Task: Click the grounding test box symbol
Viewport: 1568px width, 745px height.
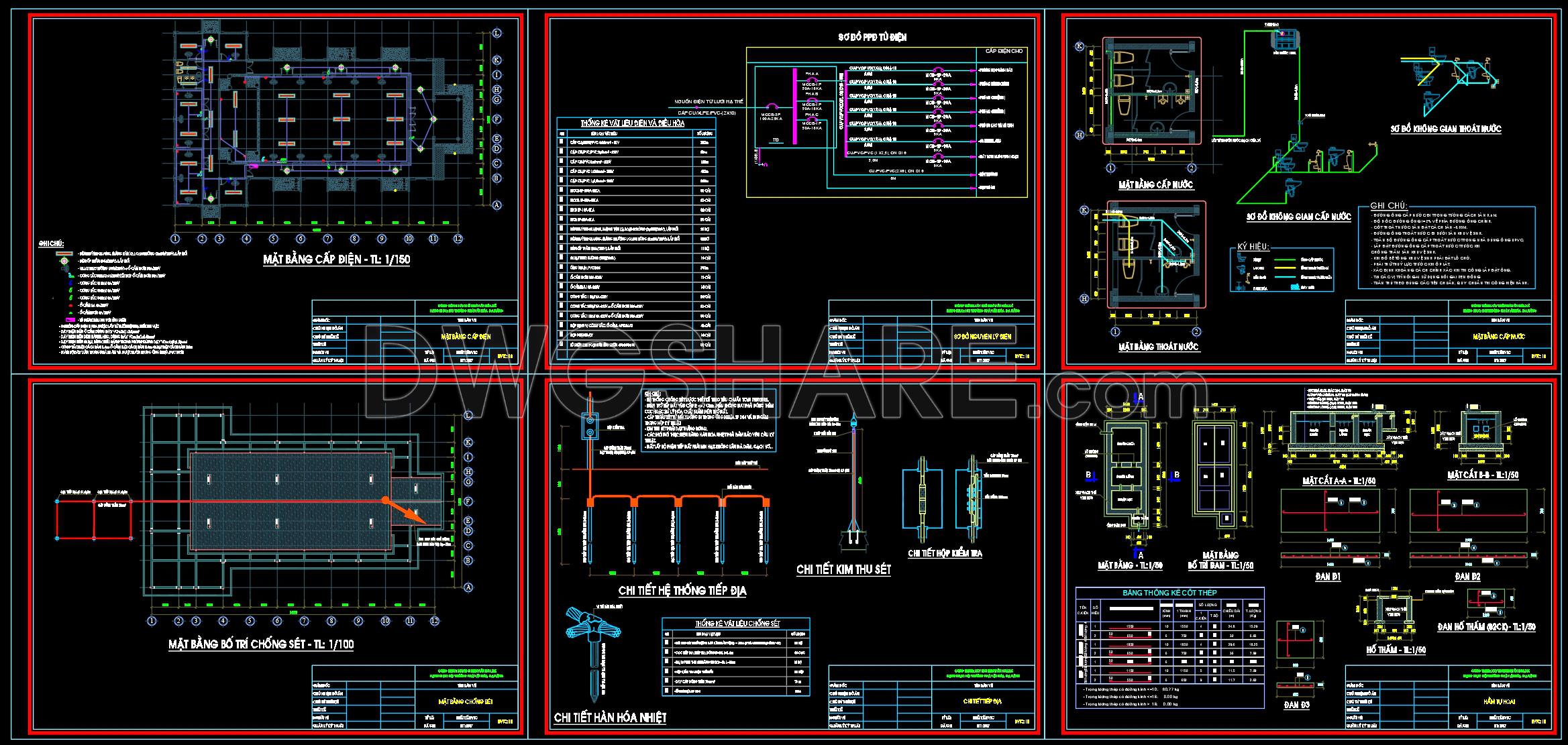Action: (x=590, y=426)
